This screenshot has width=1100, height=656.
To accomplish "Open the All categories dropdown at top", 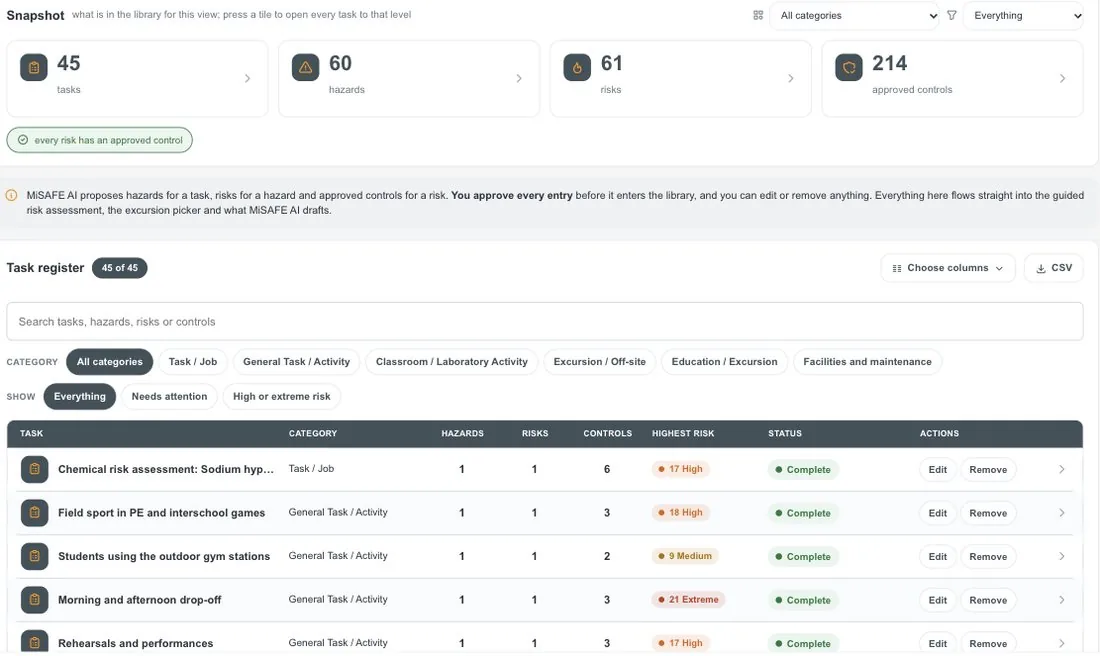I will pyautogui.click(x=855, y=15).
